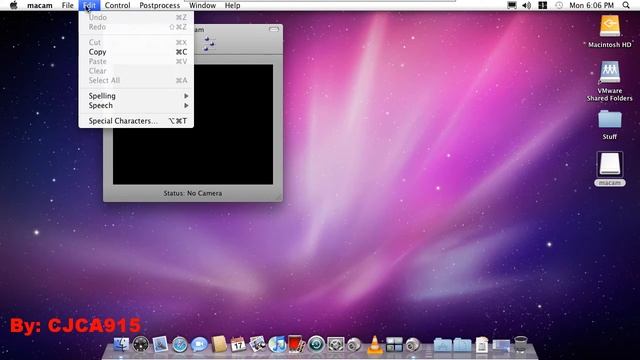Open the volume control in menu bar
The height and width of the screenshot is (360, 640).
(x=527, y=5)
